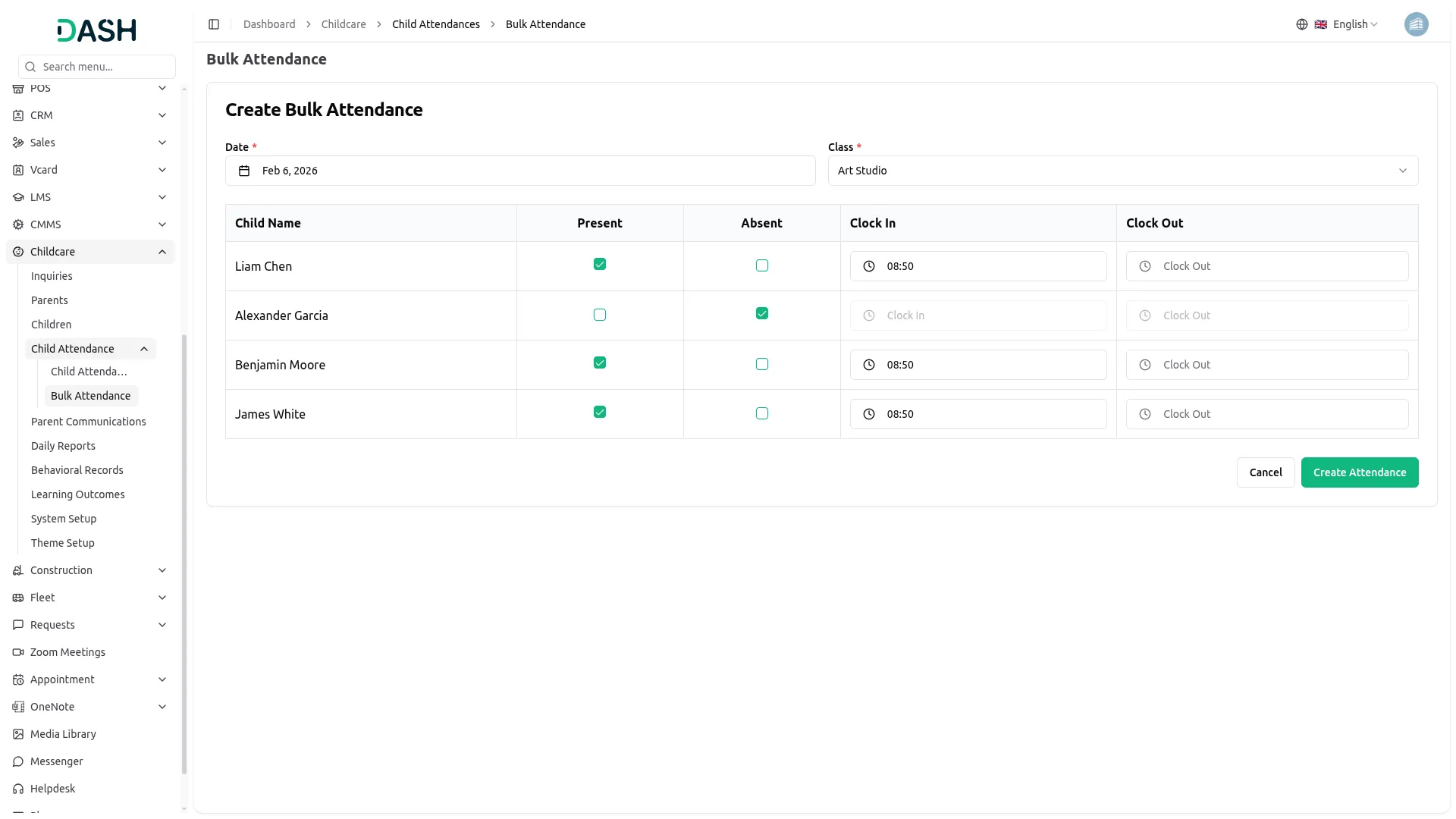Open the Class dropdown showing Art Studio
The height and width of the screenshot is (819, 1456).
click(x=1122, y=171)
